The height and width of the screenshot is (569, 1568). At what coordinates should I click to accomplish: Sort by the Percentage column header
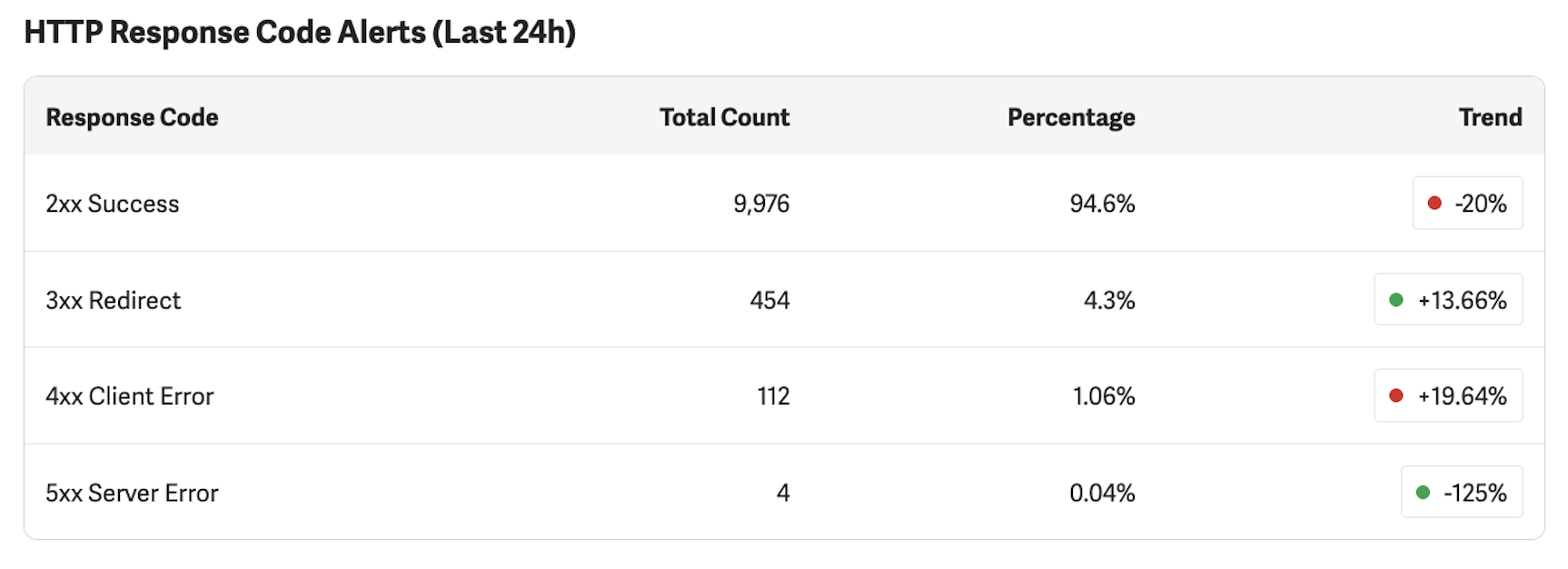click(1071, 117)
